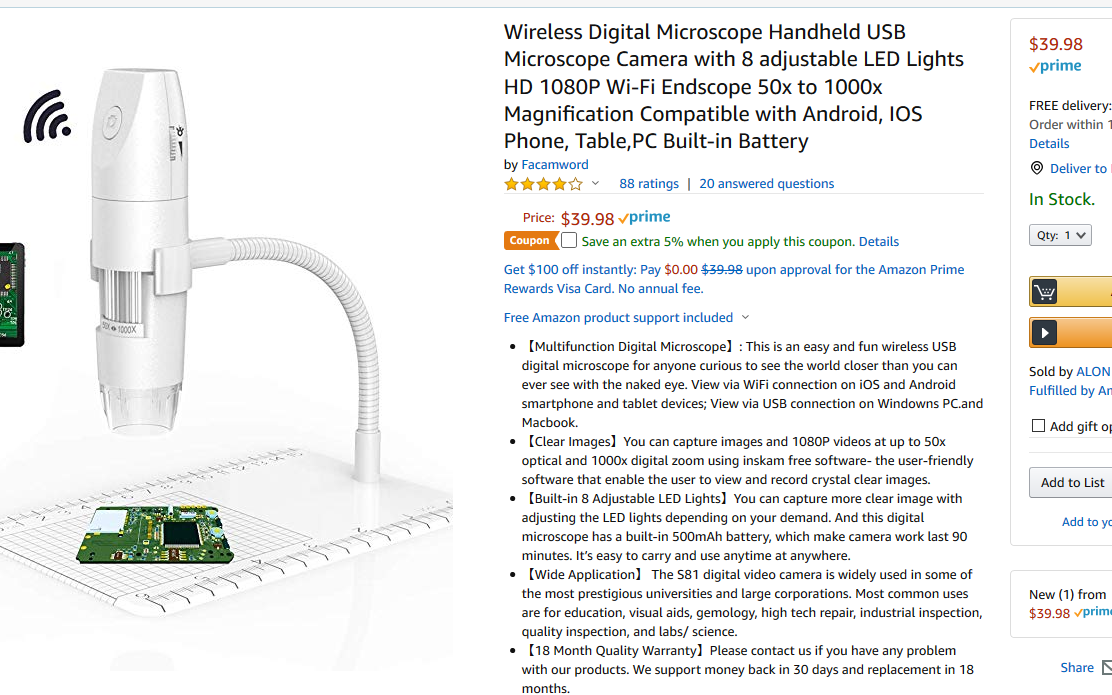The height and width of the screenshot is (695, 1112).
Task: Open the coupon Details link
Action: point(879,242)
